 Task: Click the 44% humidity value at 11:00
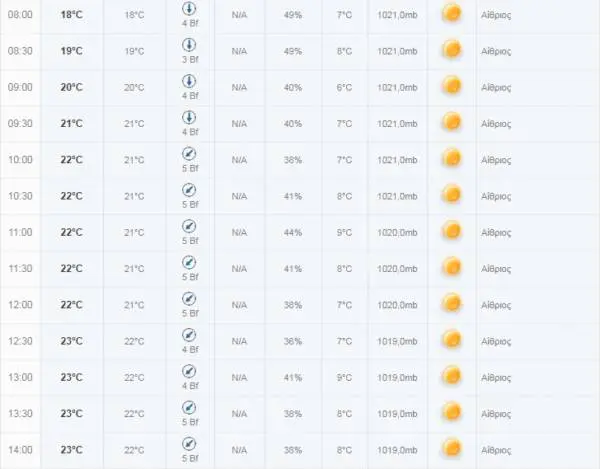coord(293,233)
